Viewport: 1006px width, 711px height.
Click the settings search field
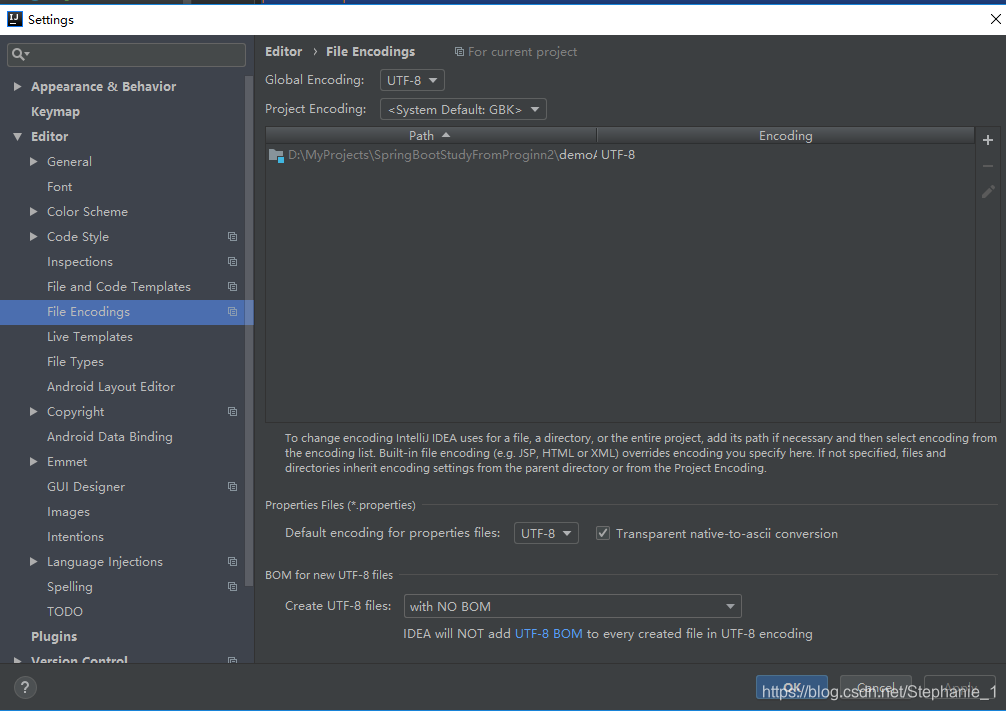click(x=126, y=55)
